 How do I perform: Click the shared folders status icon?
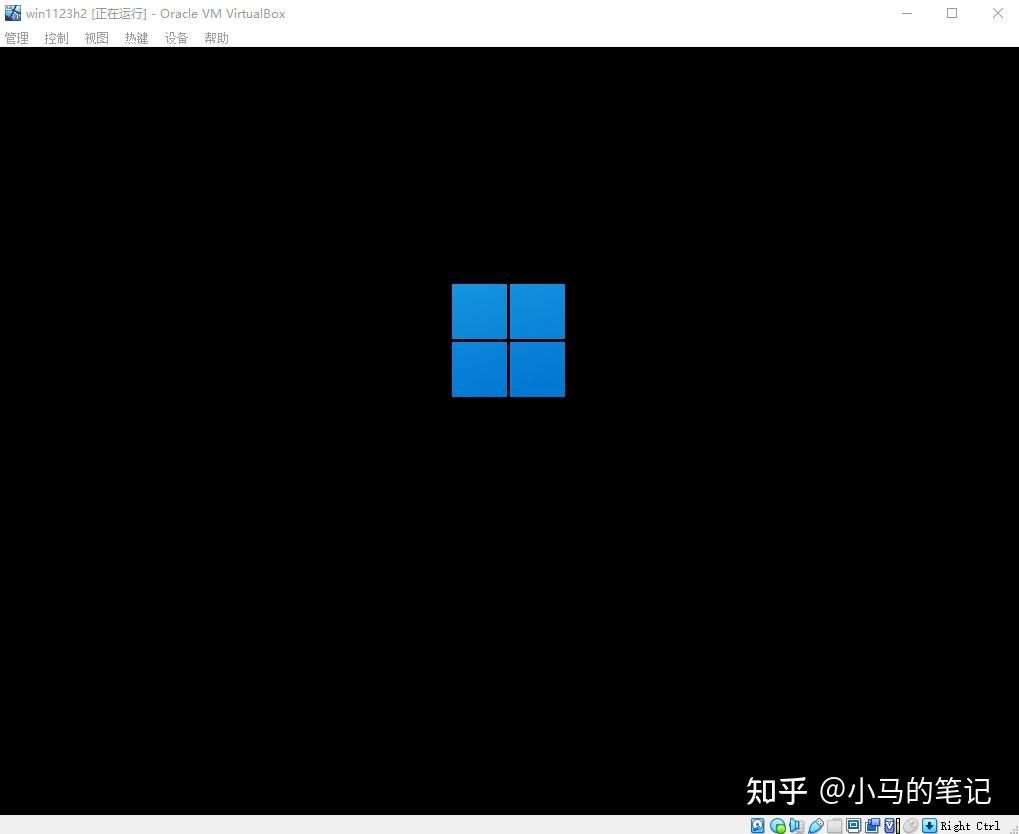(834, 826)
